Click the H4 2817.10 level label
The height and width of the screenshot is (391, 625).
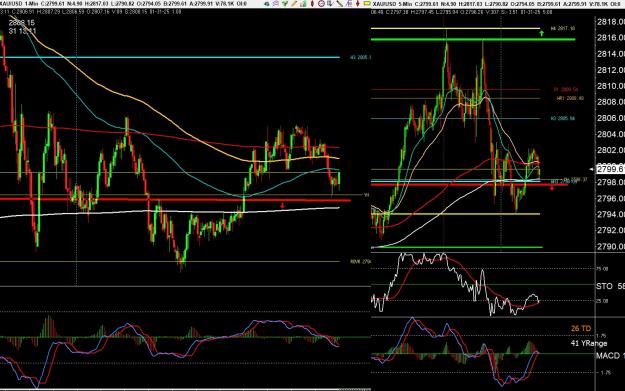[563, 29]
